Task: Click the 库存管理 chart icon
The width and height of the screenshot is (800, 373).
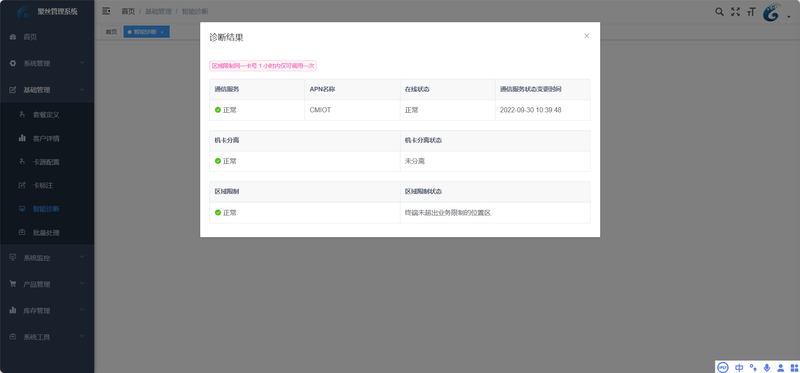Action: click(x=13, y=310)
